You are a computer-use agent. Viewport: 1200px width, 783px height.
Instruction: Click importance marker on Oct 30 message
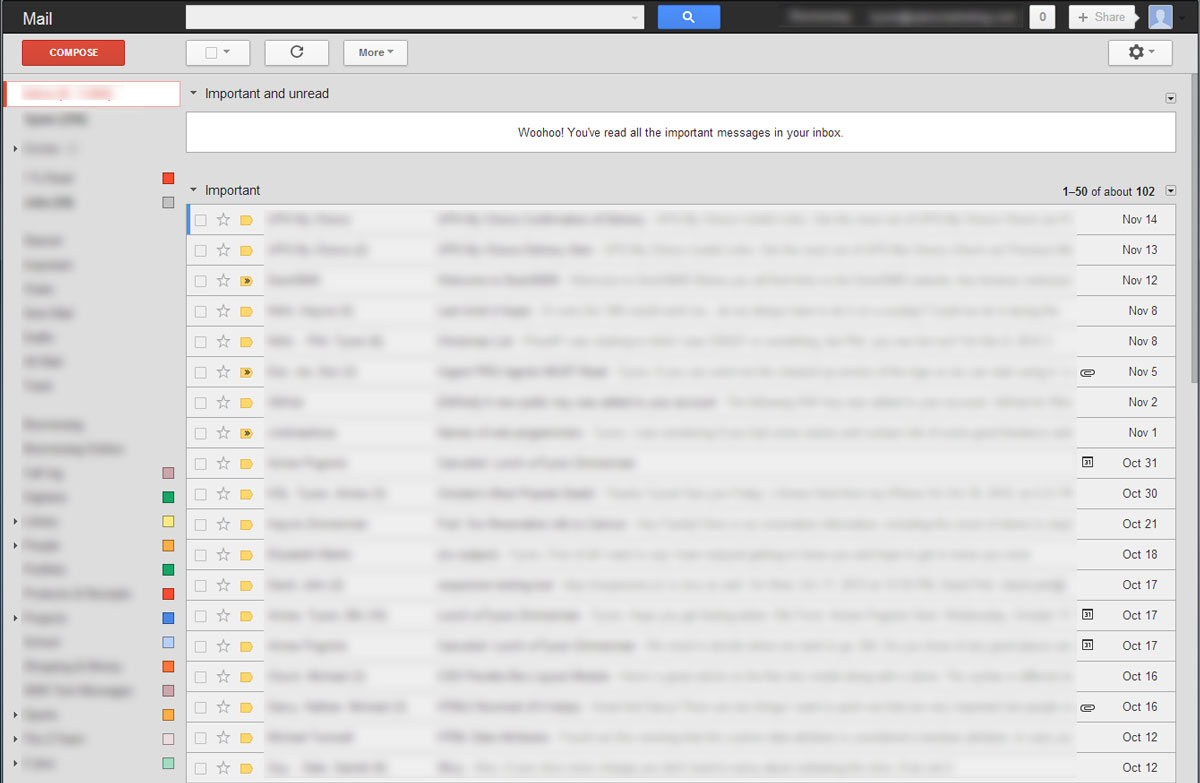pyautogui.click(x=246, y=494)
